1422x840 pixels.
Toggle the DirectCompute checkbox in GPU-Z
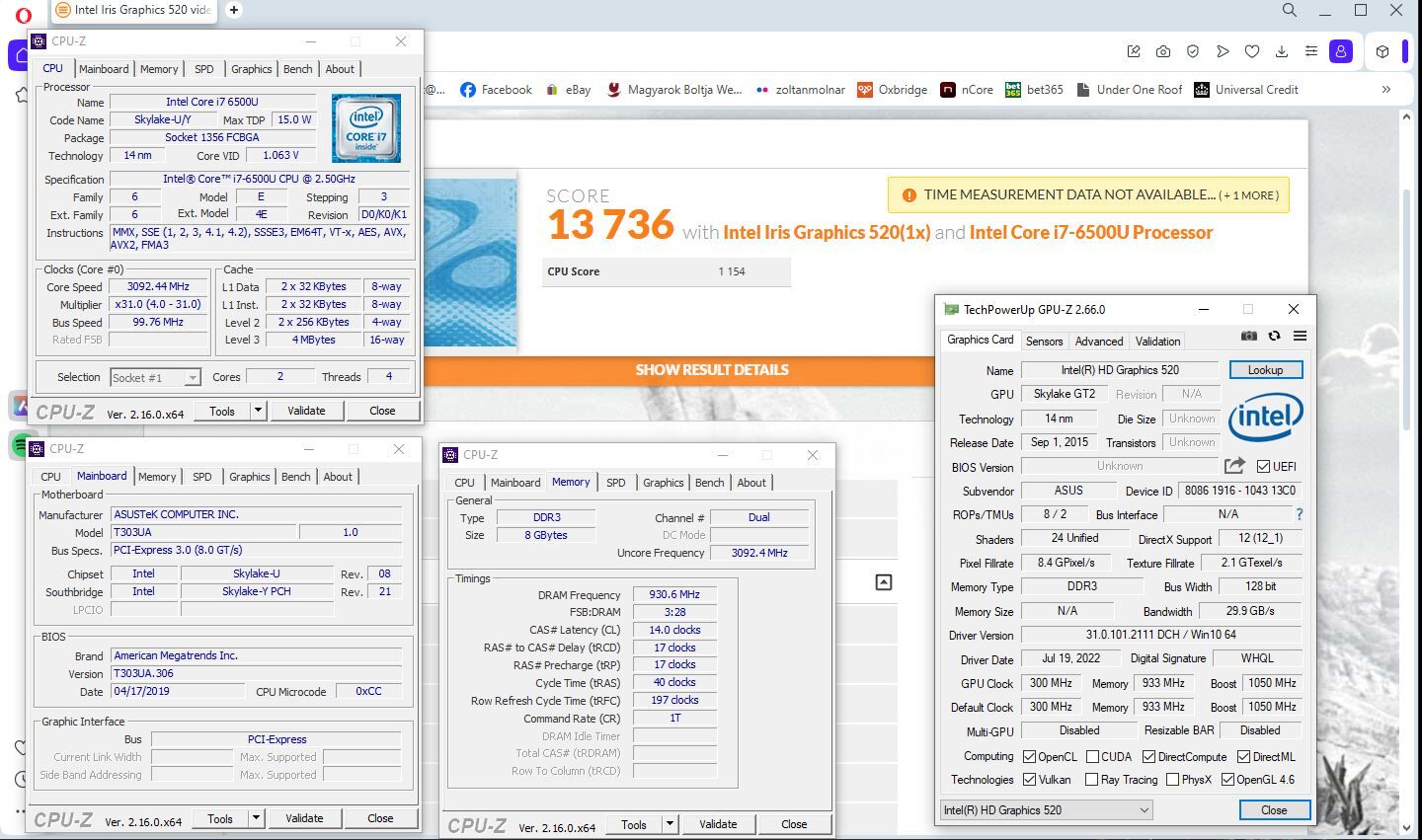pos(1148,757)
